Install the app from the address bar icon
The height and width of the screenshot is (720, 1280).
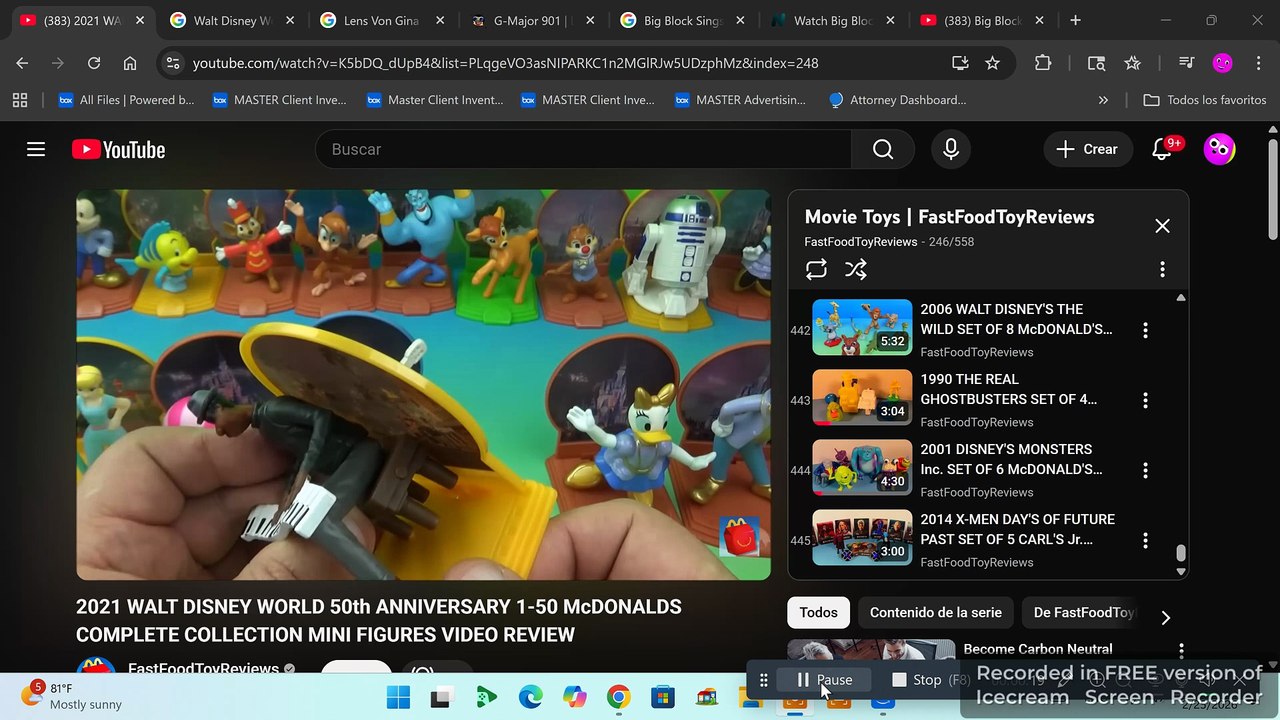point(960,63)
